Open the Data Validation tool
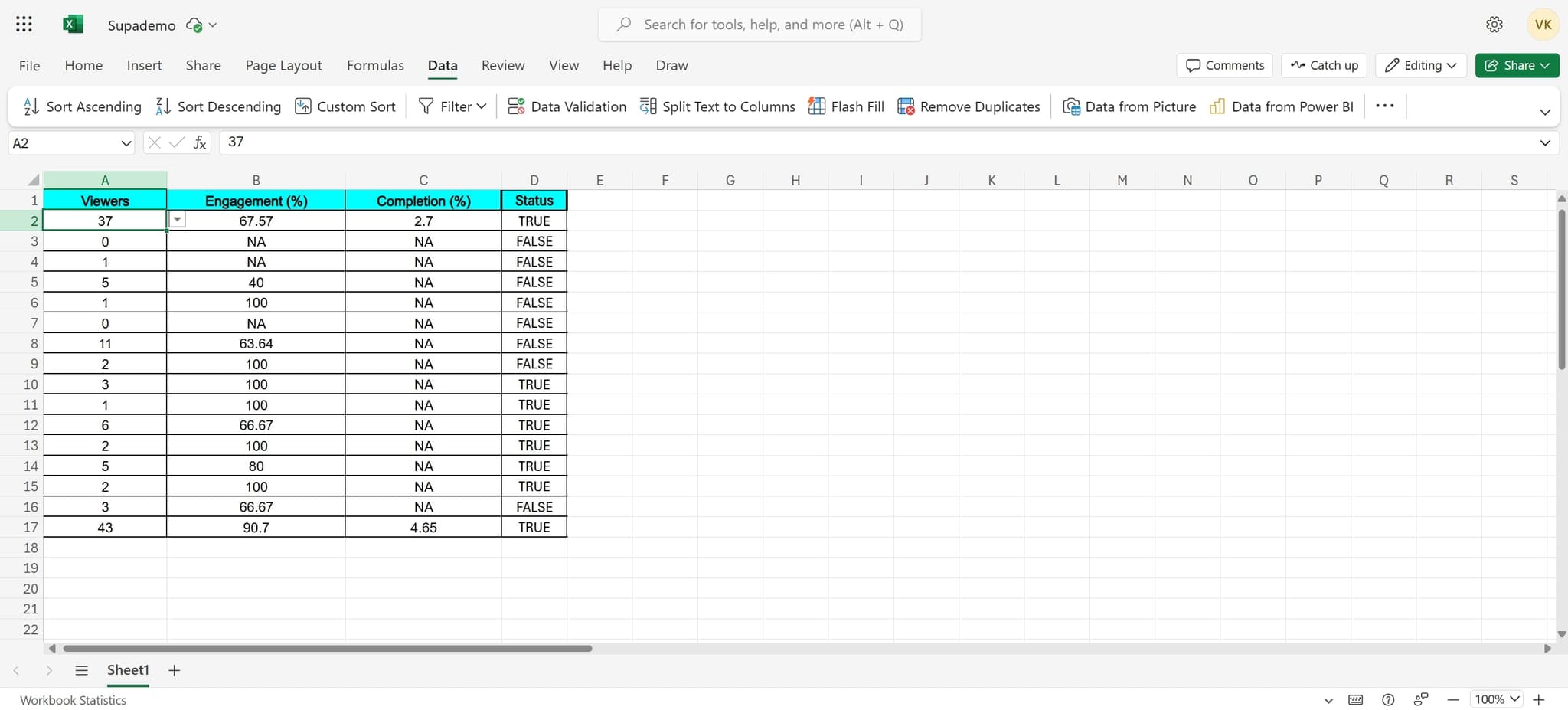The width and height of the screenshot is (1568, 710). pyautogui.click(x=567, y=106)
